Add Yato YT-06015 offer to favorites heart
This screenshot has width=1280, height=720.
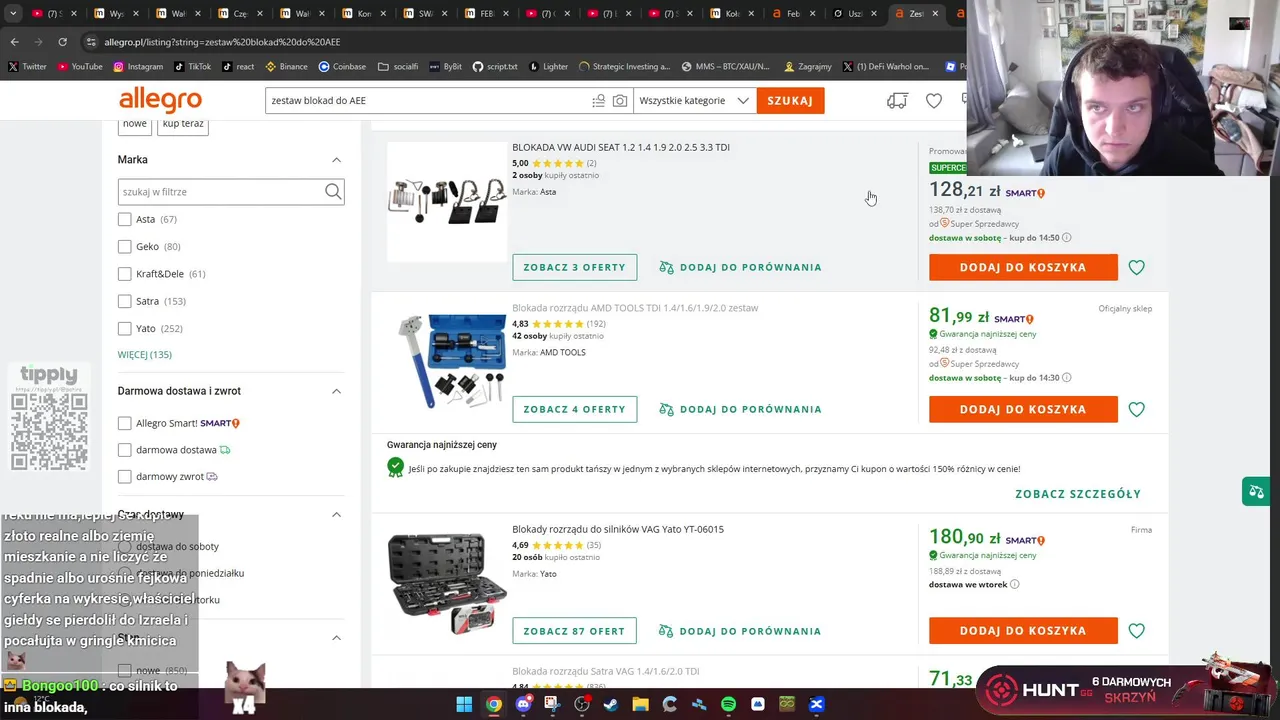(x=1136, y=631)
